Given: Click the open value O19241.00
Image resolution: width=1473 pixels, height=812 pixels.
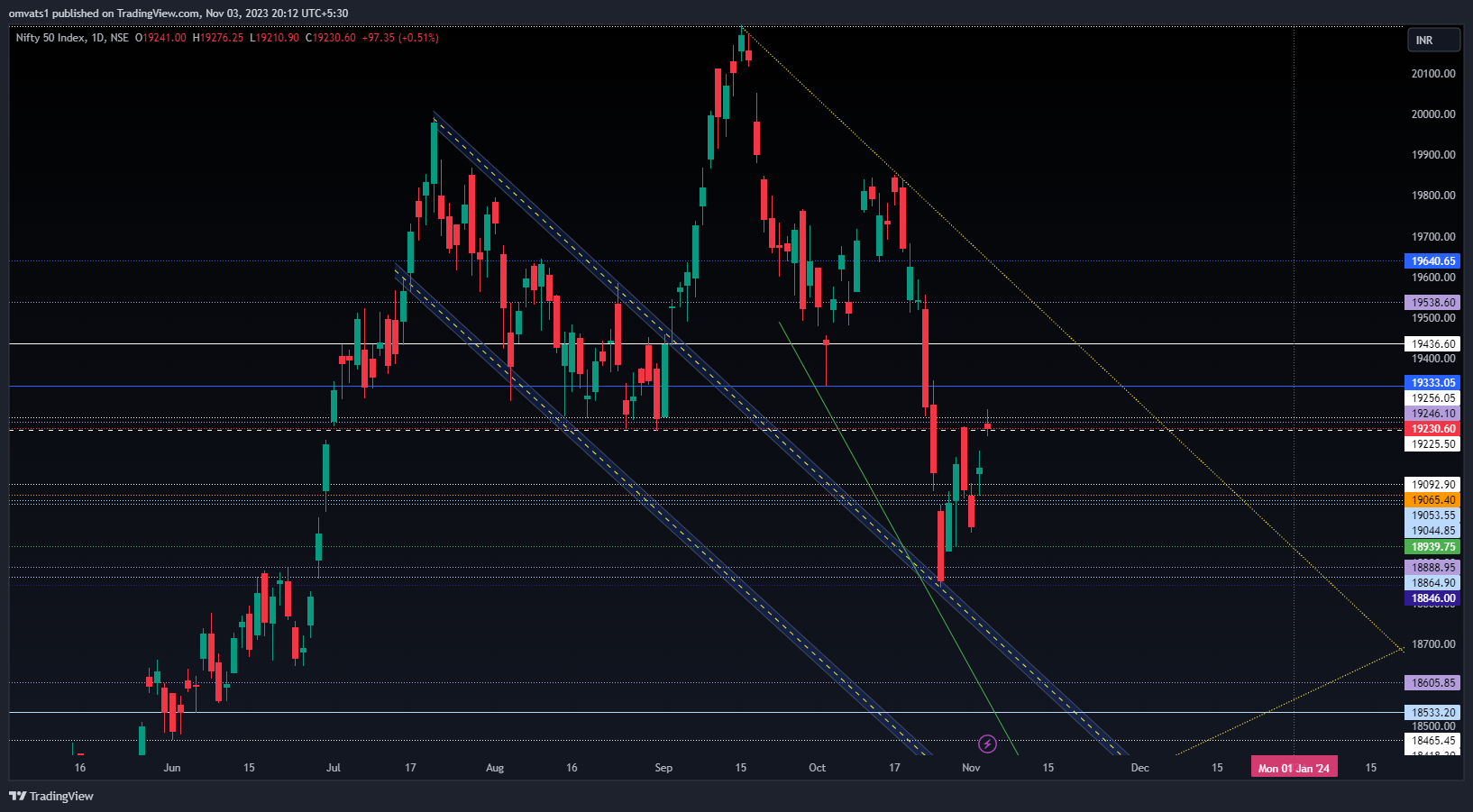Looking at the screenshot, I should click(160, 38).
